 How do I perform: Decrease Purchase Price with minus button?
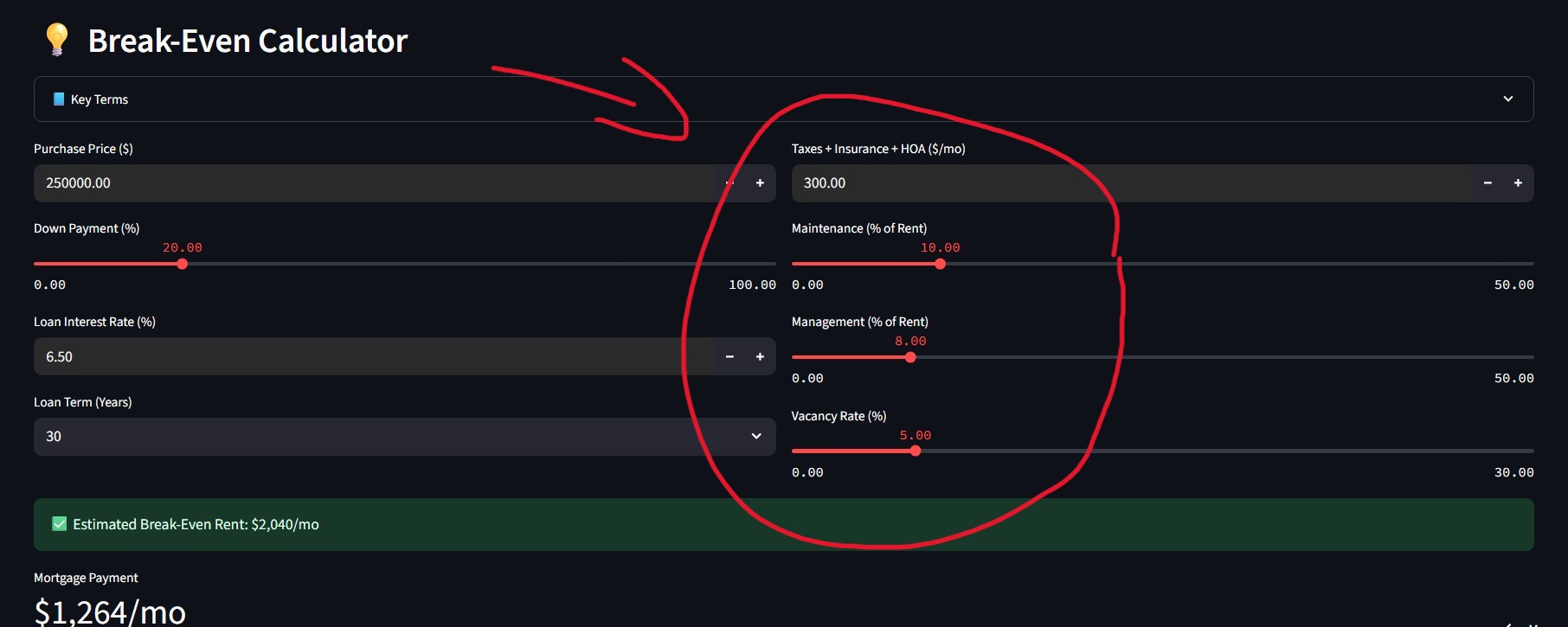[x=729, y=183]
